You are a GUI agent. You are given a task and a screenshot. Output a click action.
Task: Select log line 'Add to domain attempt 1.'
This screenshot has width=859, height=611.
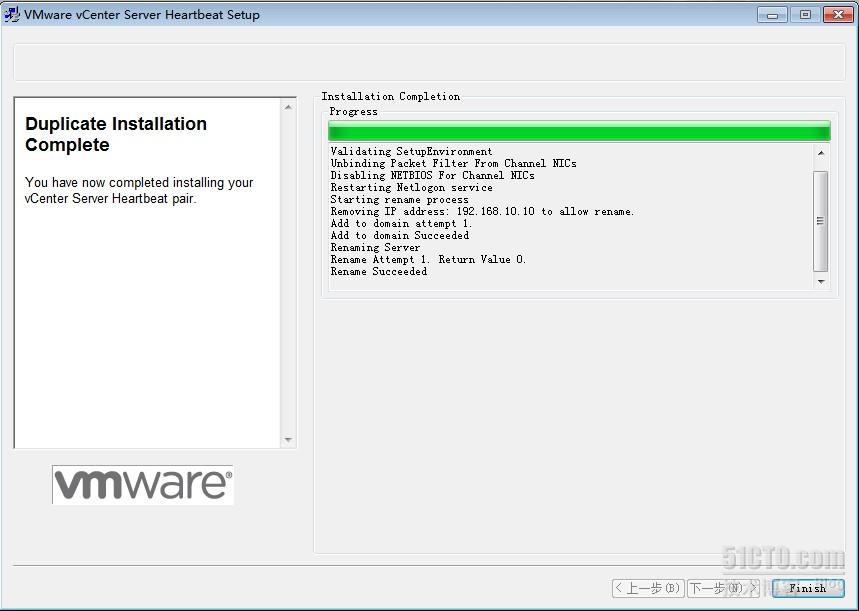pos(401,224)
